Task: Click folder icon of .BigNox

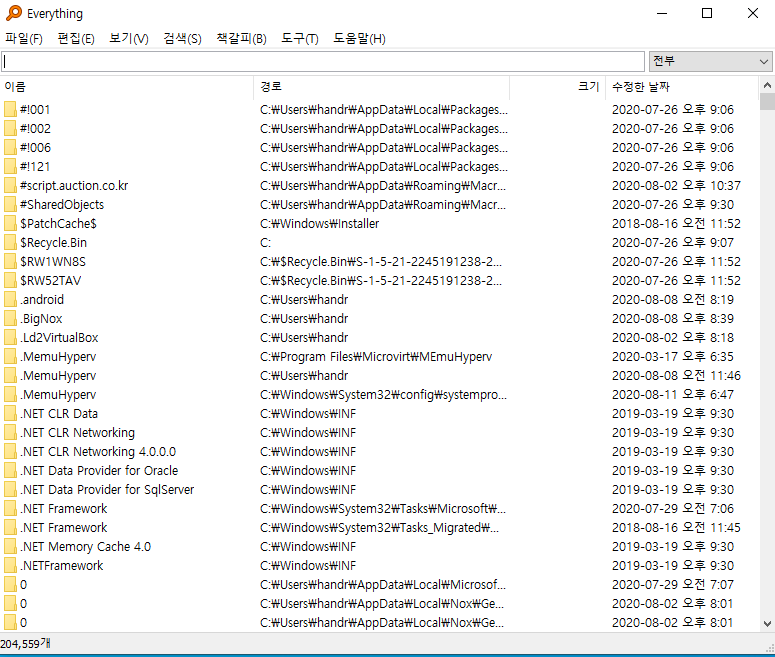Action: (10, 319)
